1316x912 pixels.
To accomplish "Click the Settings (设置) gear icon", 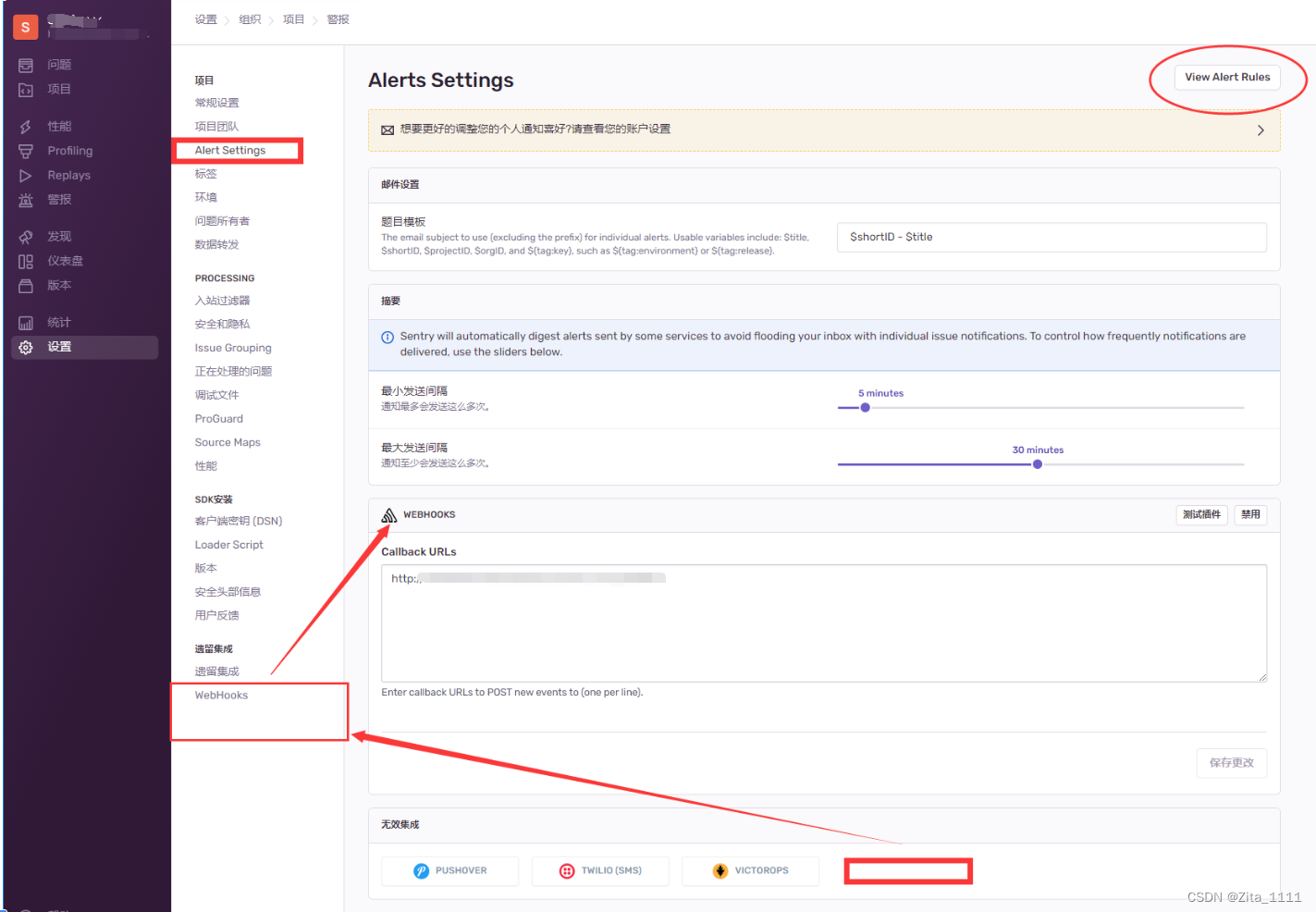I will [26, 347].
